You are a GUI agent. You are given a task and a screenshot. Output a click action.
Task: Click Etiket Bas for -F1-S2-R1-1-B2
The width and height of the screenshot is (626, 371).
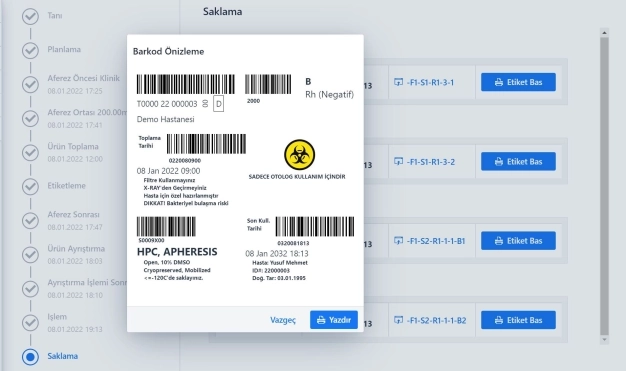(x=518, y=320)
